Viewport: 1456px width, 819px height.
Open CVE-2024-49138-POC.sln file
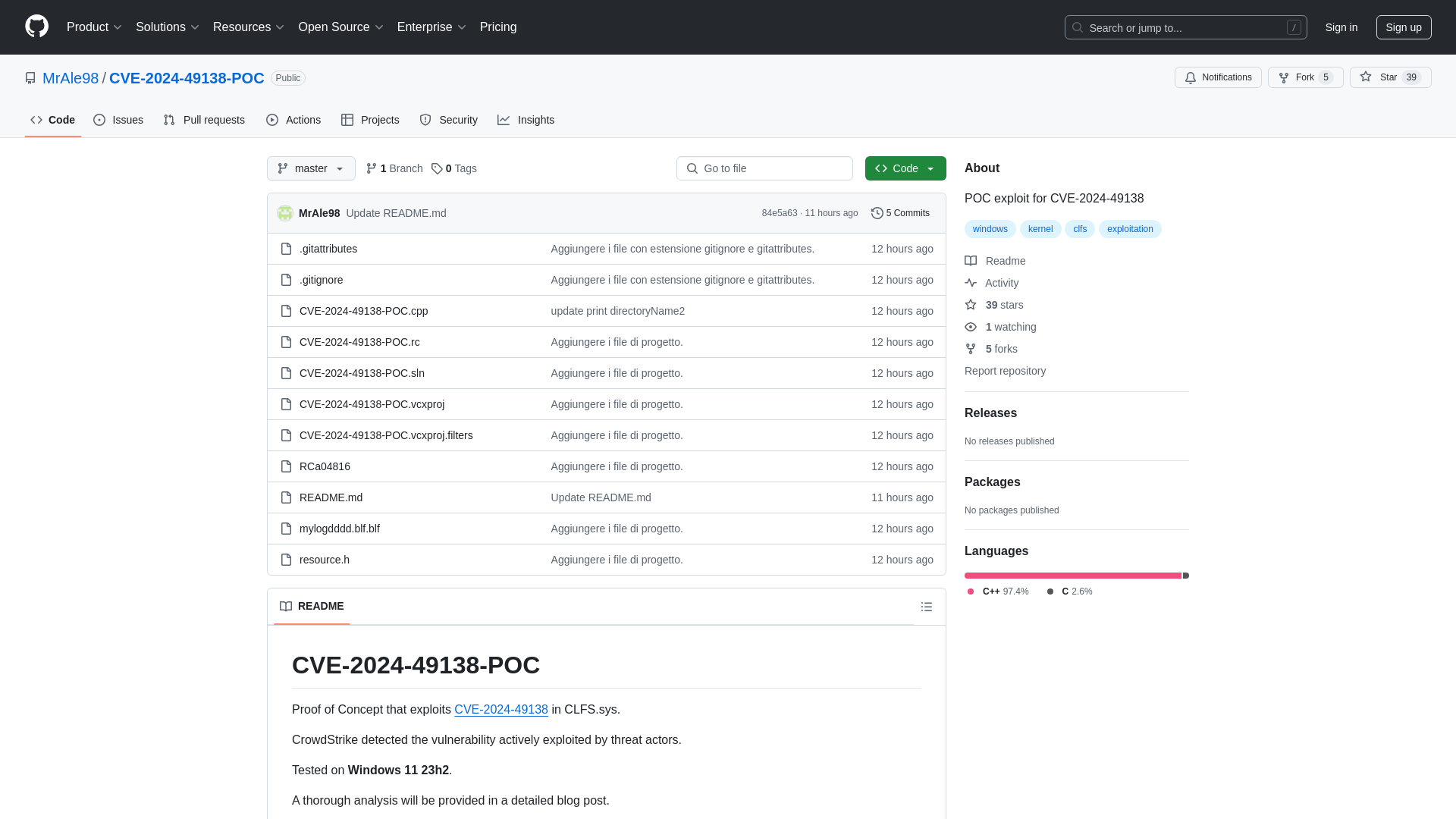point(362,373)
